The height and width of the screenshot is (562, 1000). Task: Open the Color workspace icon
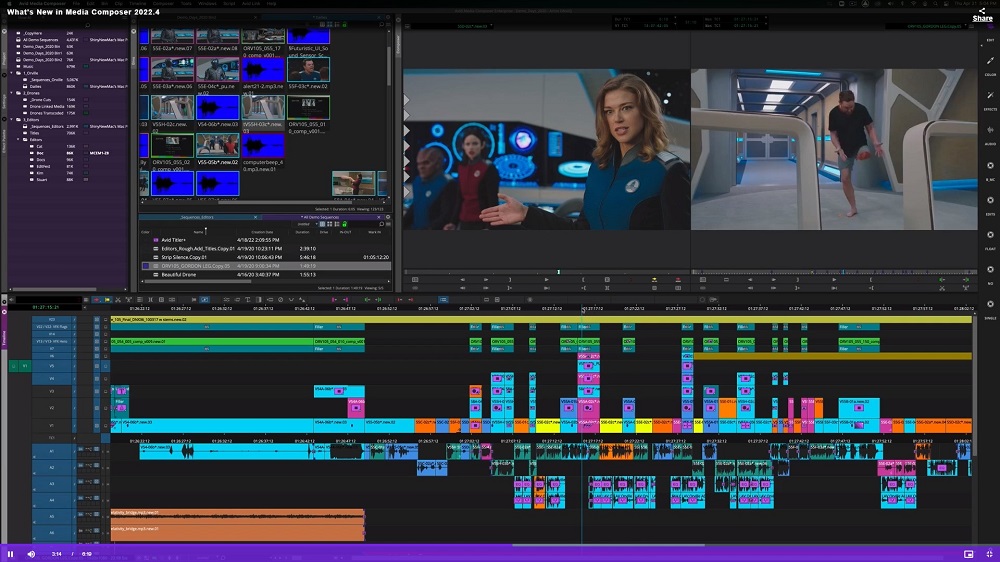990,61
